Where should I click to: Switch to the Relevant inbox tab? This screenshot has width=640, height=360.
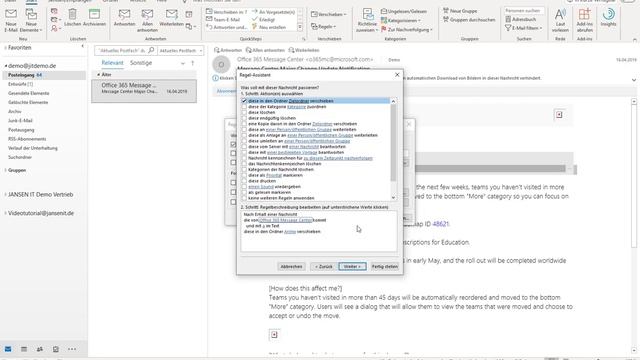click(112, 63)
